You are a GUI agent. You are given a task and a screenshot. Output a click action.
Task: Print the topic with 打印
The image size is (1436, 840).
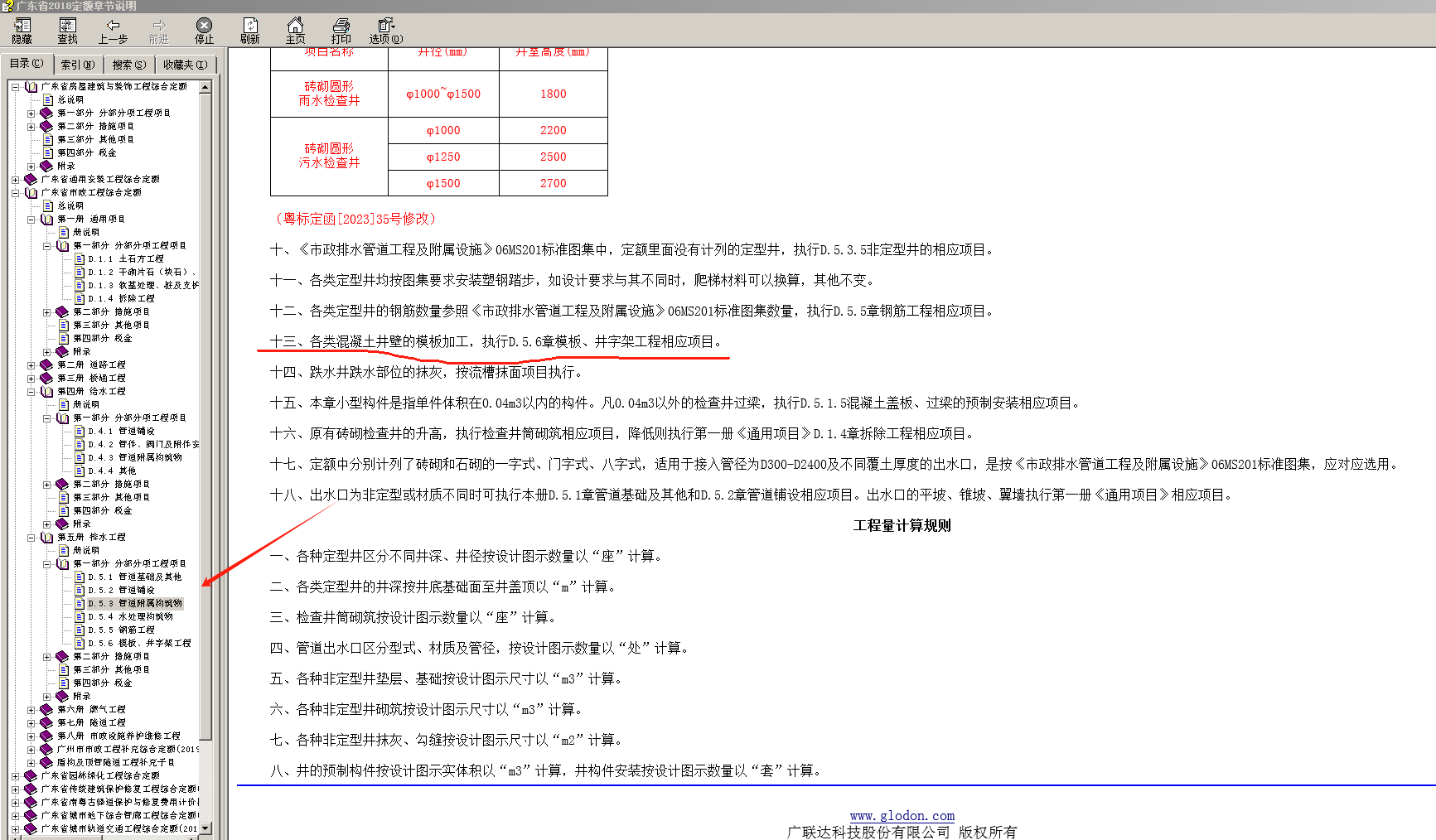pyautogui.click(x=341, y=31)
